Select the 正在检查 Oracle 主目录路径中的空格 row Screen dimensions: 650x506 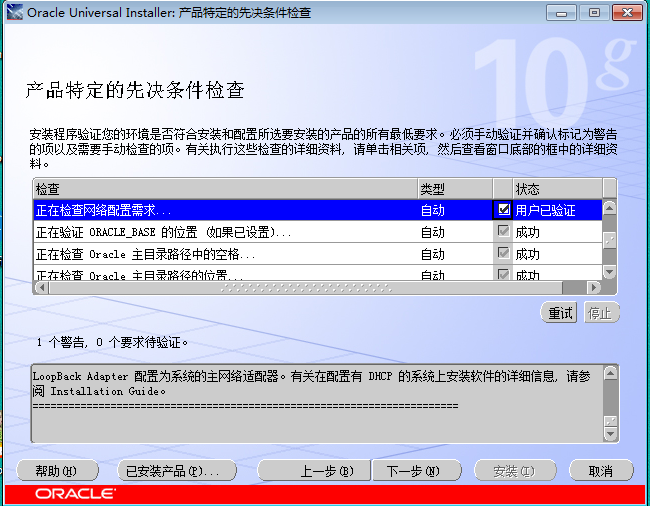tap(318, 253)
